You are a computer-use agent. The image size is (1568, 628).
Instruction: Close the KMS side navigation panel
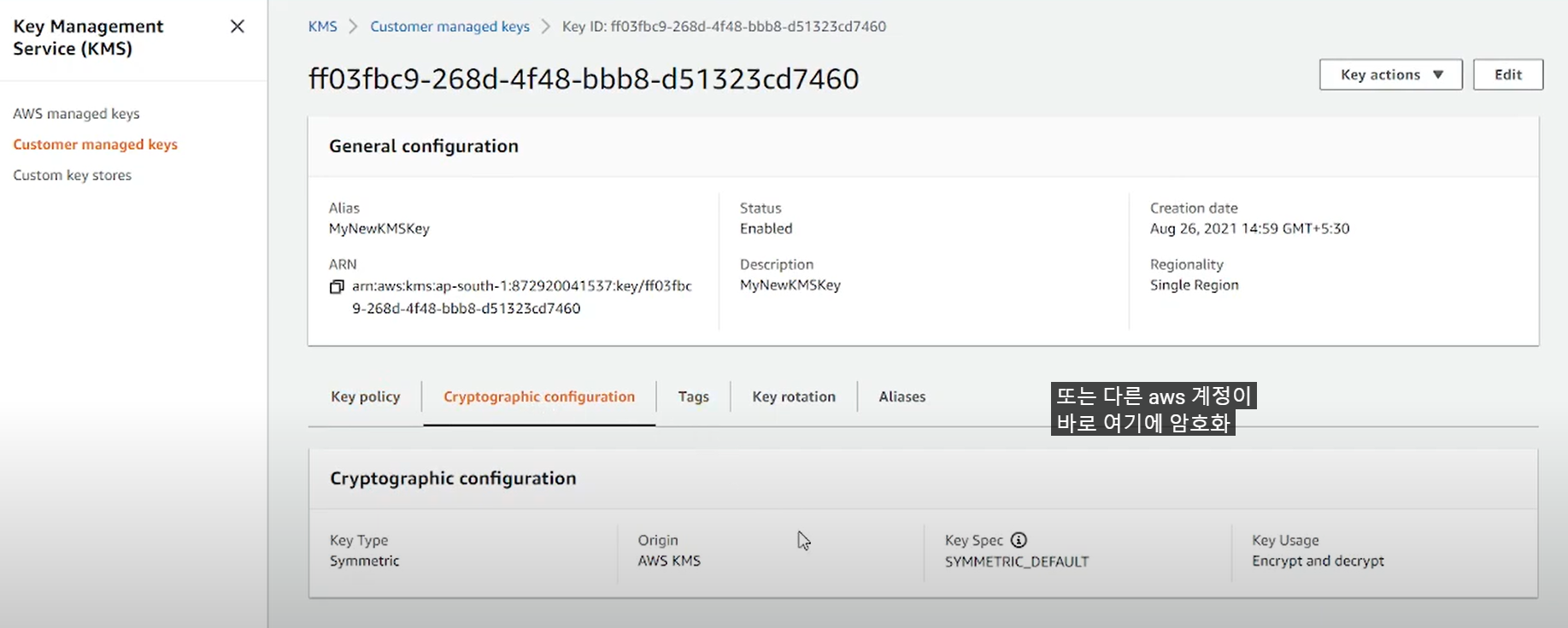click(238, 26)
